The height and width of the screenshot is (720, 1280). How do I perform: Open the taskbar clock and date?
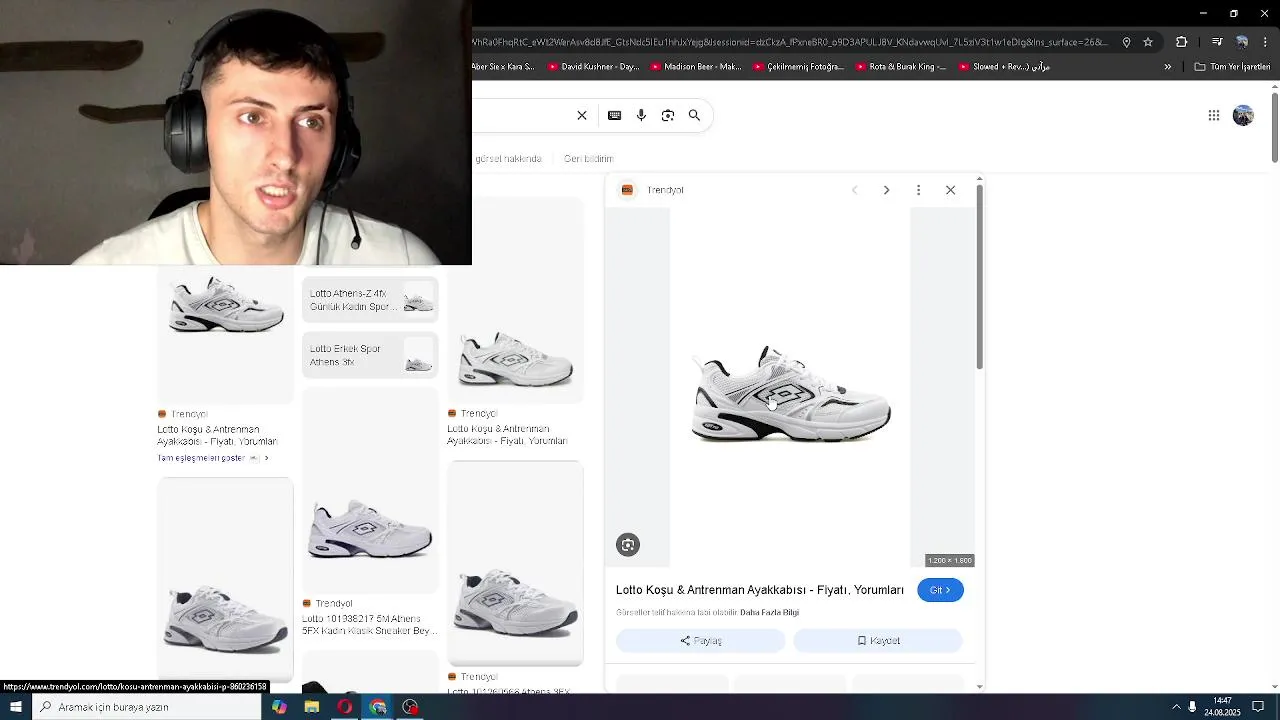pos(1222,707)
